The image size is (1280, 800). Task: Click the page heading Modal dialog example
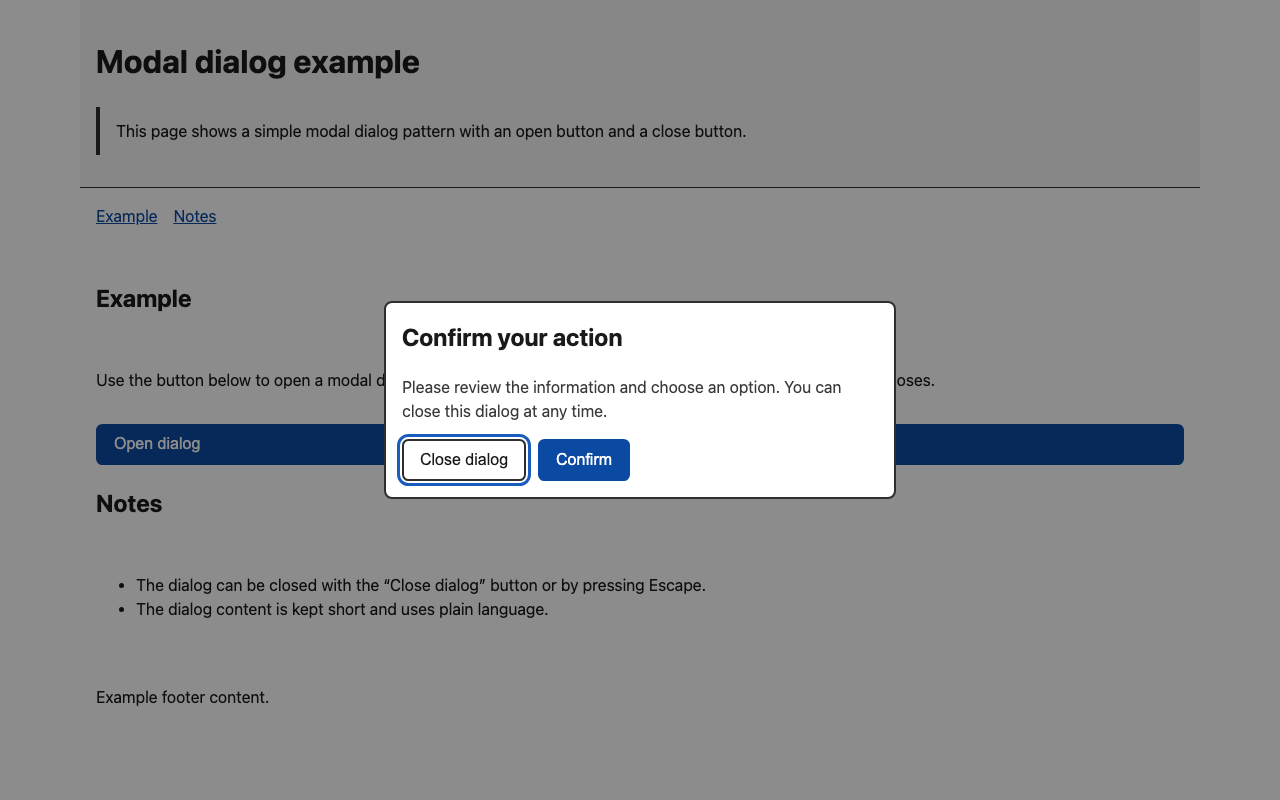257,62
